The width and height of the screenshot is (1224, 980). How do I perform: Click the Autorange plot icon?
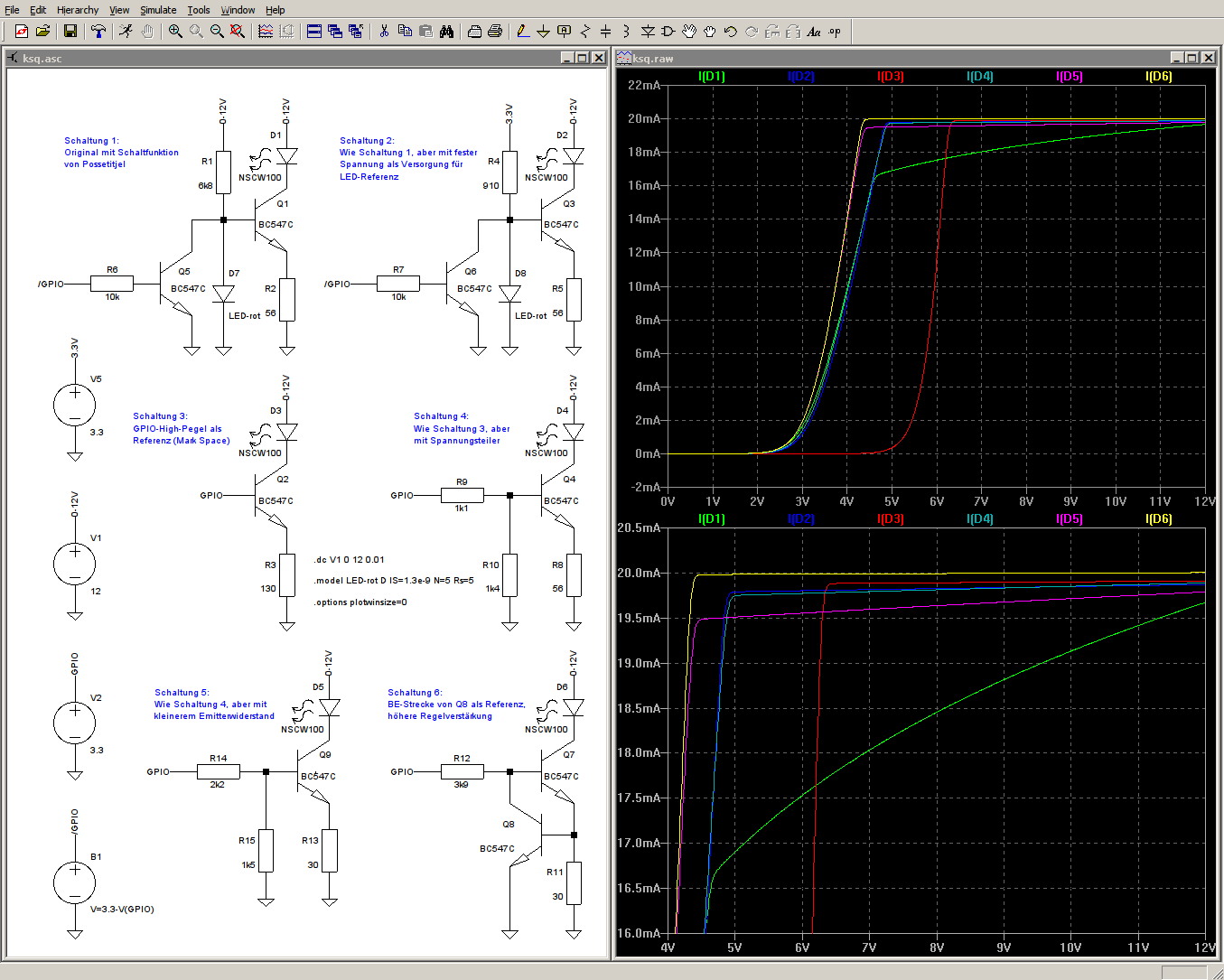tap(266, 32)
